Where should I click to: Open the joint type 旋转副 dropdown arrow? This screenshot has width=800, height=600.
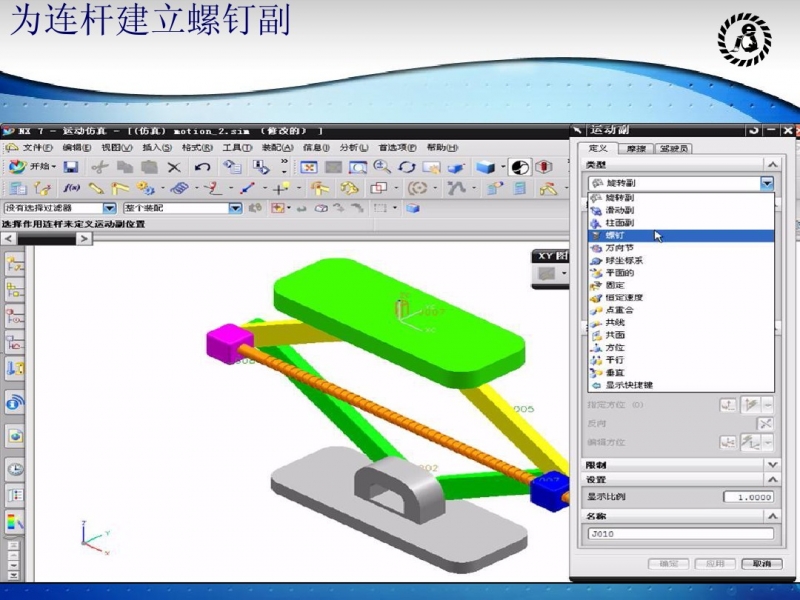(766, 183)
